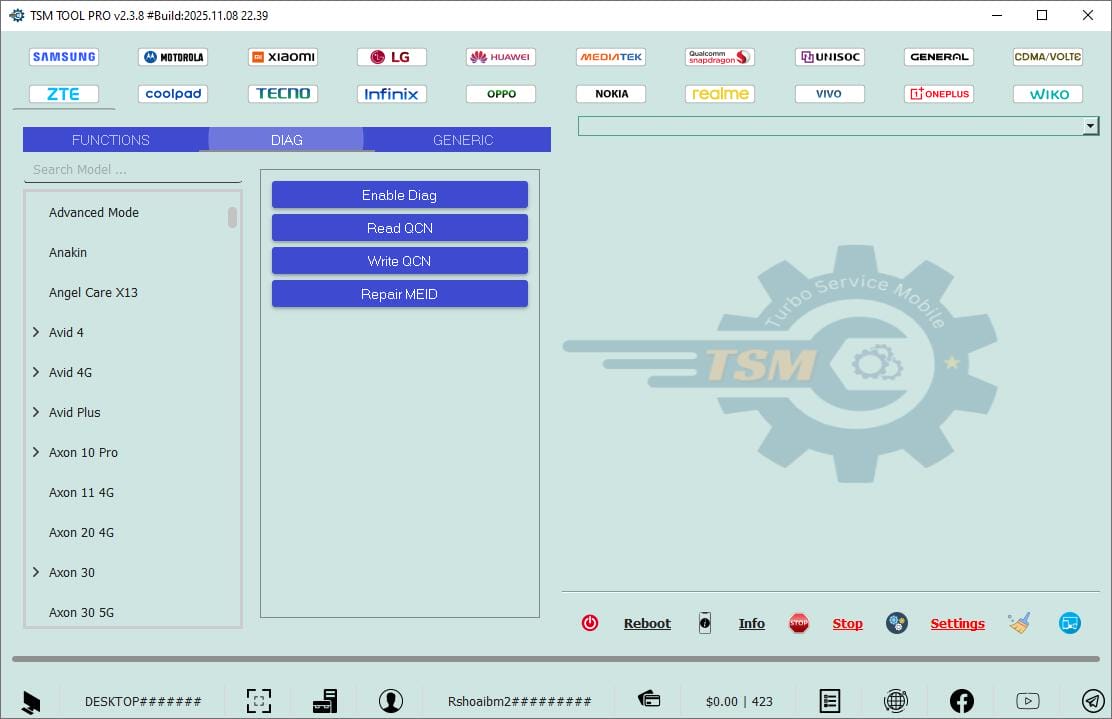Click the gears icon next to Settings link
Screen dimensions: 1112x719
pyautogui.click(x=896, y=622)
